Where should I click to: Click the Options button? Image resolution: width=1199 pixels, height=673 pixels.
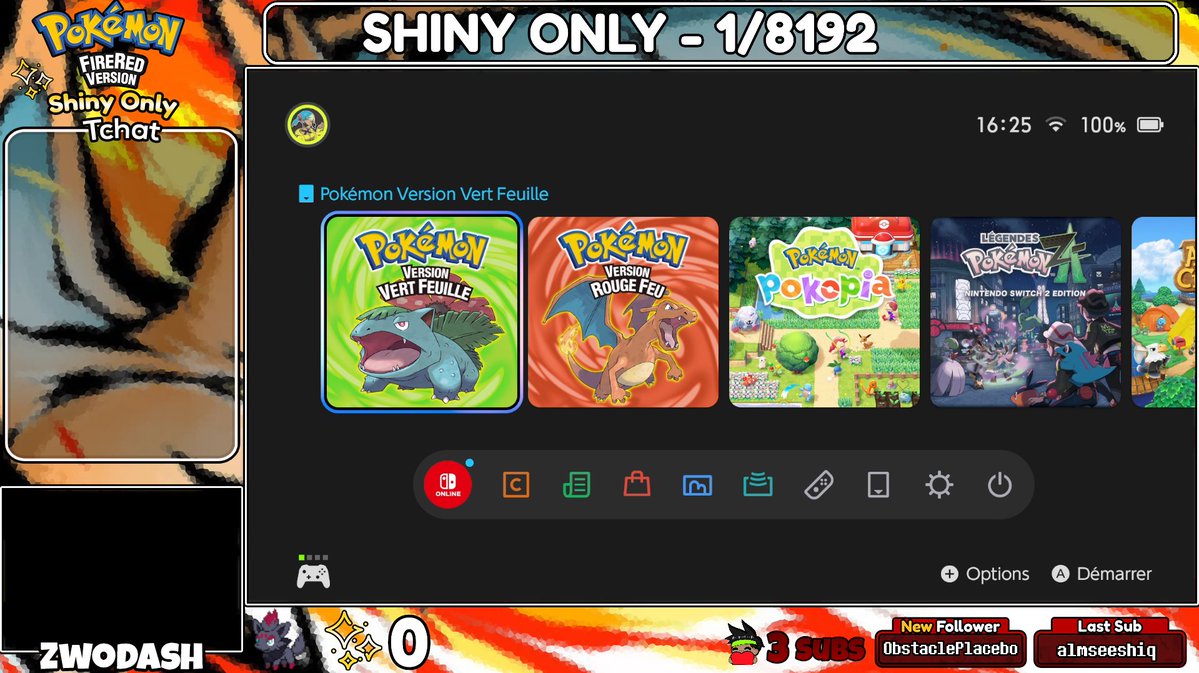[985, 574]
